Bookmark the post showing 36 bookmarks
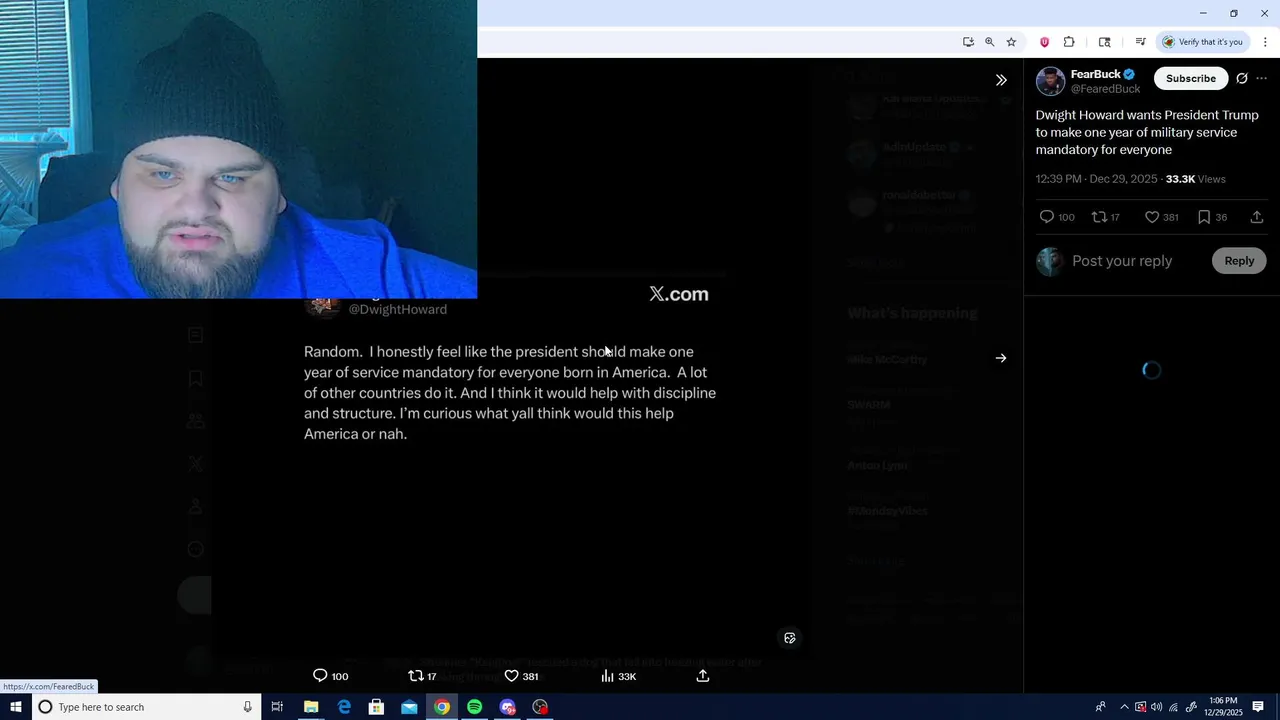 pyautogui.click(x=1204, y=217)
